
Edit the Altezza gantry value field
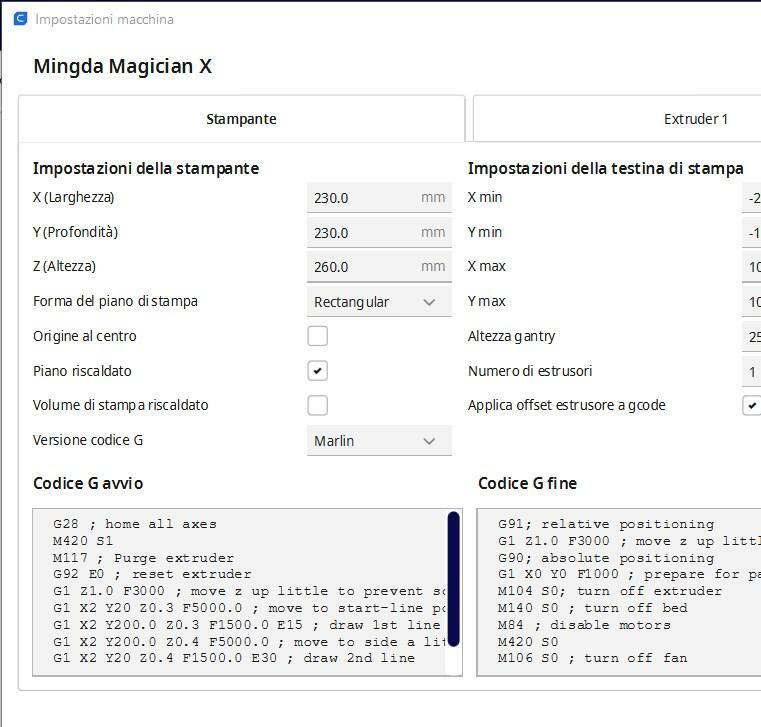pos(752,336)
